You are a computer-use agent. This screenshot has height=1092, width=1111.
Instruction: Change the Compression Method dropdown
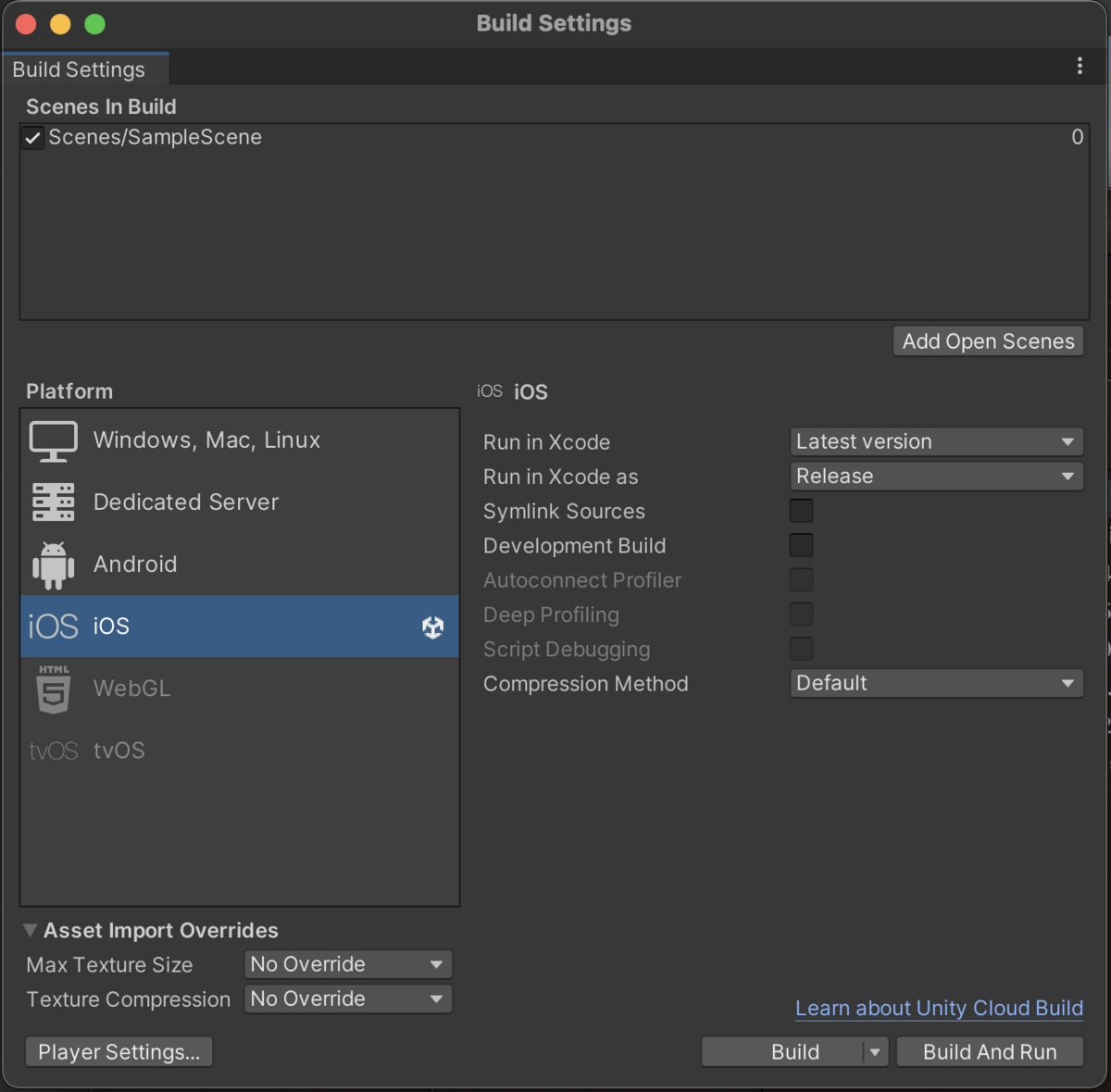(935, 683)
